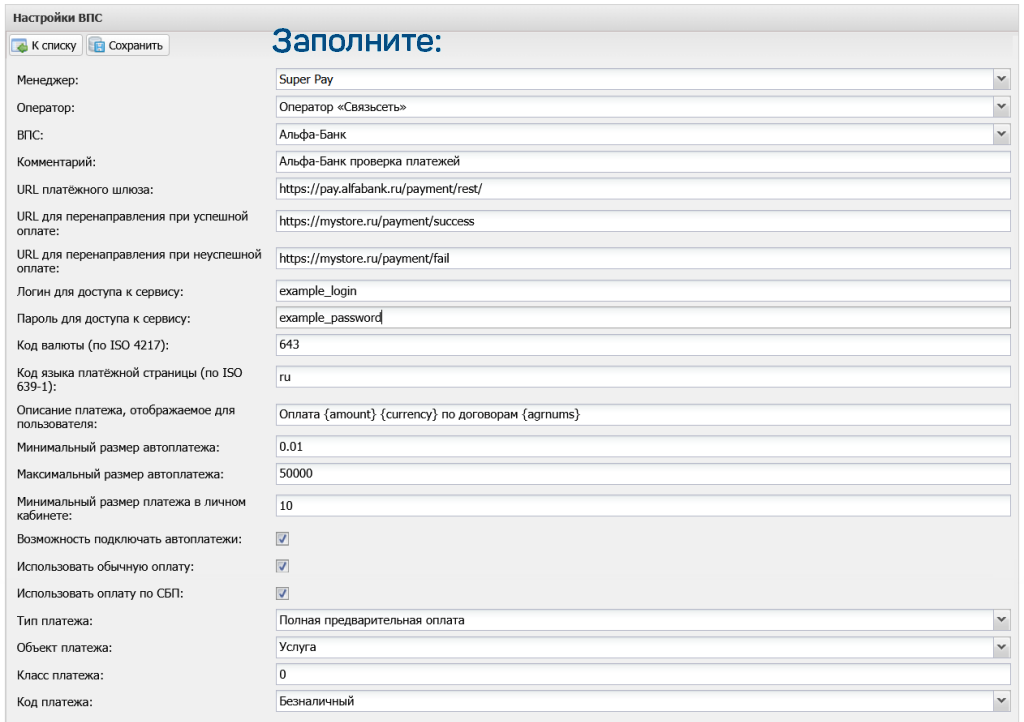Expand the «Тип платежа» dropdown
This screenshot has height=722, width=1024.
coord(1002,620)
